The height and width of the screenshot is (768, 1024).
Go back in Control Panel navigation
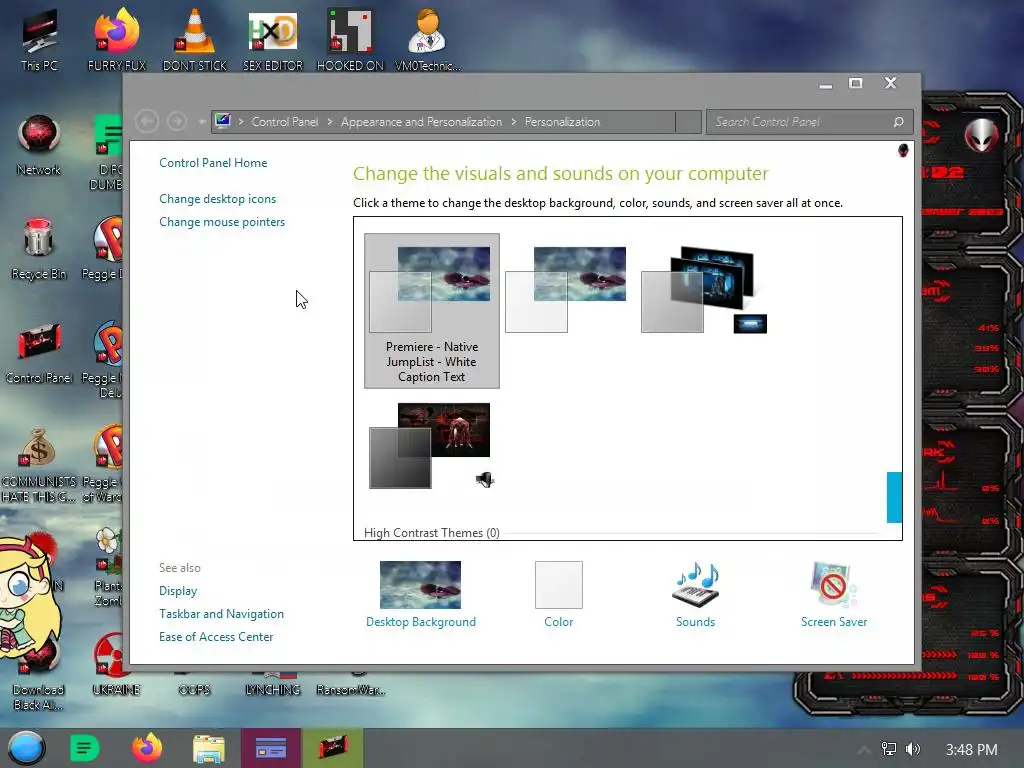tap(147, 121)
